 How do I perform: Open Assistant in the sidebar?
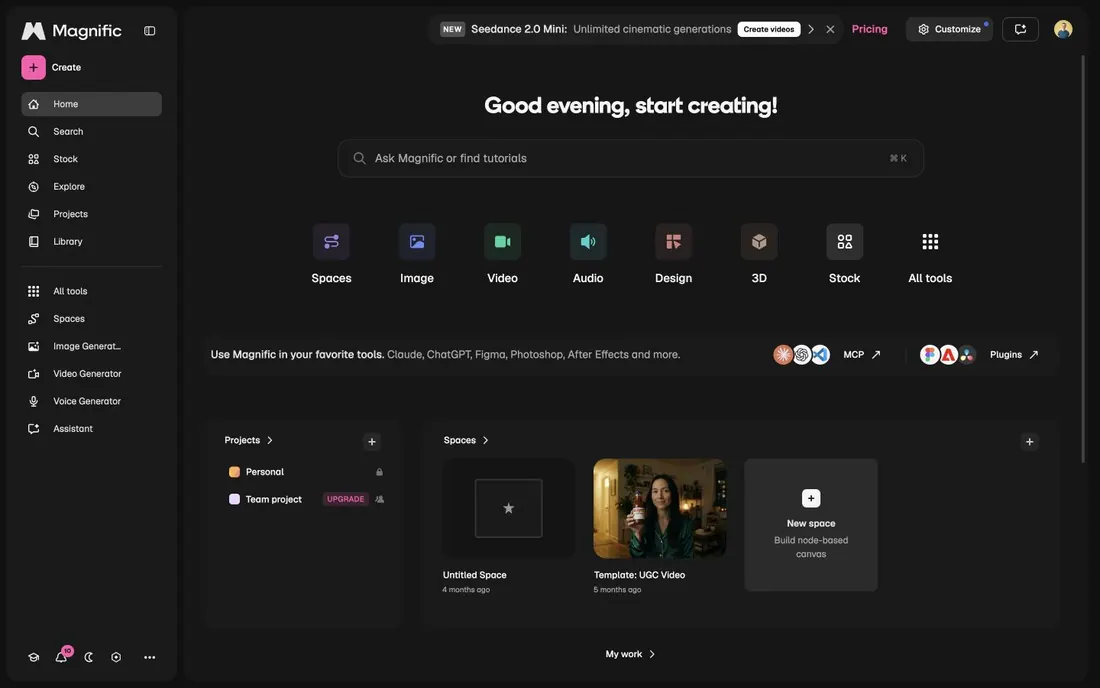coord(91,429)
